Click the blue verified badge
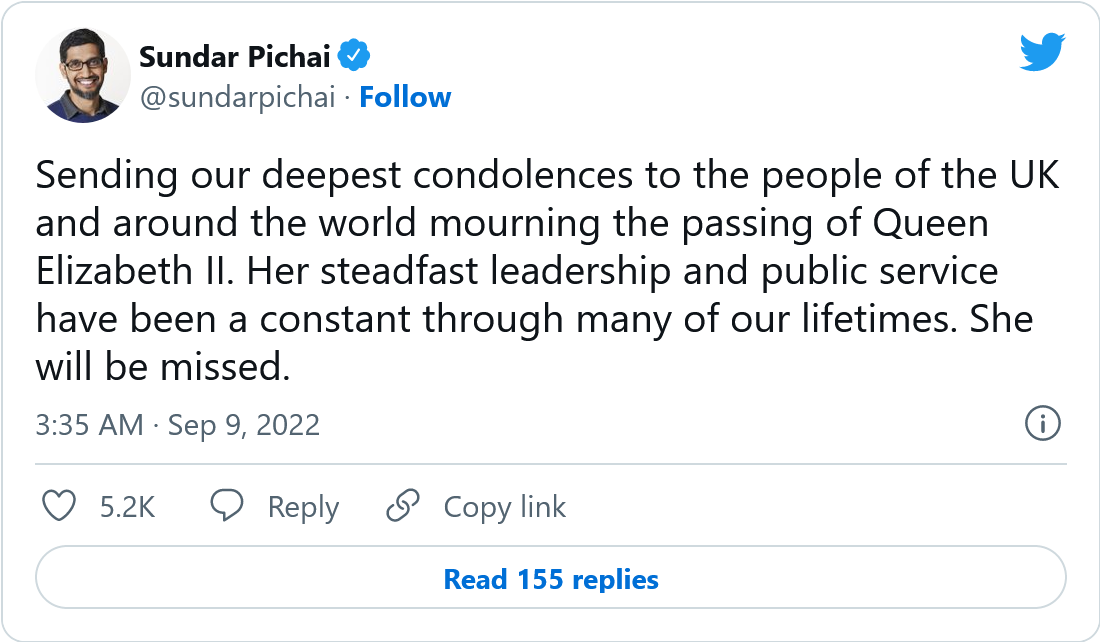Image resolution: width=1100 pixels, height=642 pixels. point(354,56)
